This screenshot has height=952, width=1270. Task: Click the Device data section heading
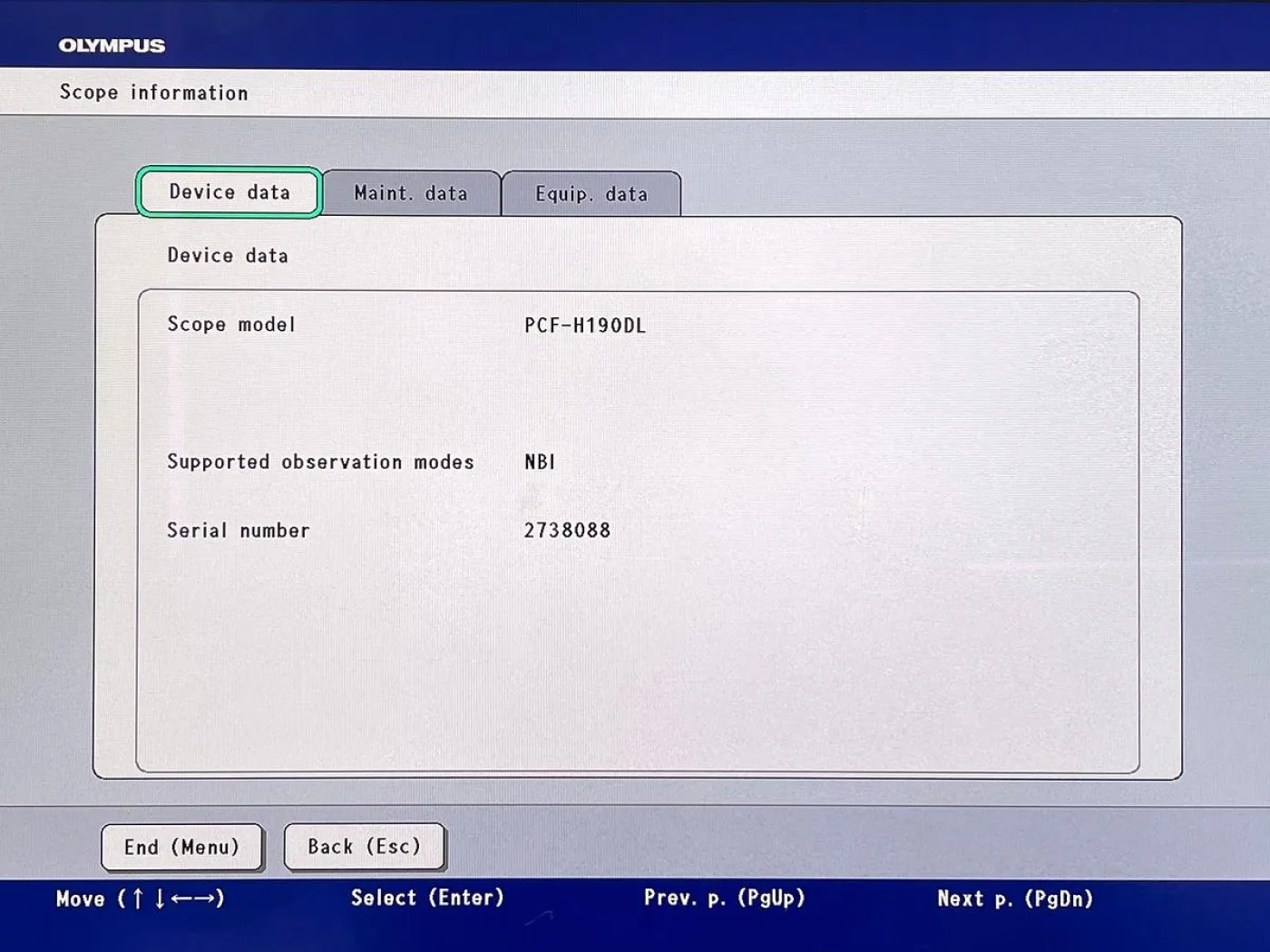click(228, 256)
